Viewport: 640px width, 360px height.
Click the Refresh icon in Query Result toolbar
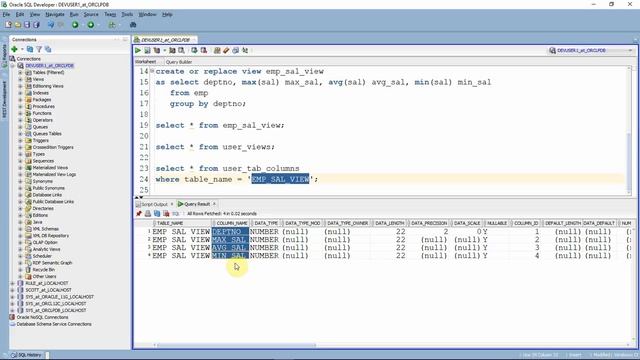(157, 213)
